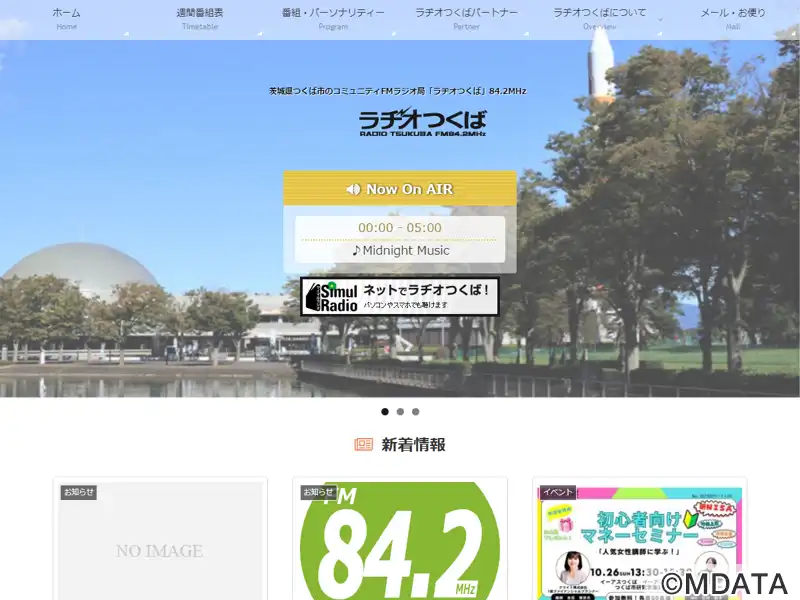Click the 新着情報 section heading
This screenshot has width=800, height=600.
[413, 444]
